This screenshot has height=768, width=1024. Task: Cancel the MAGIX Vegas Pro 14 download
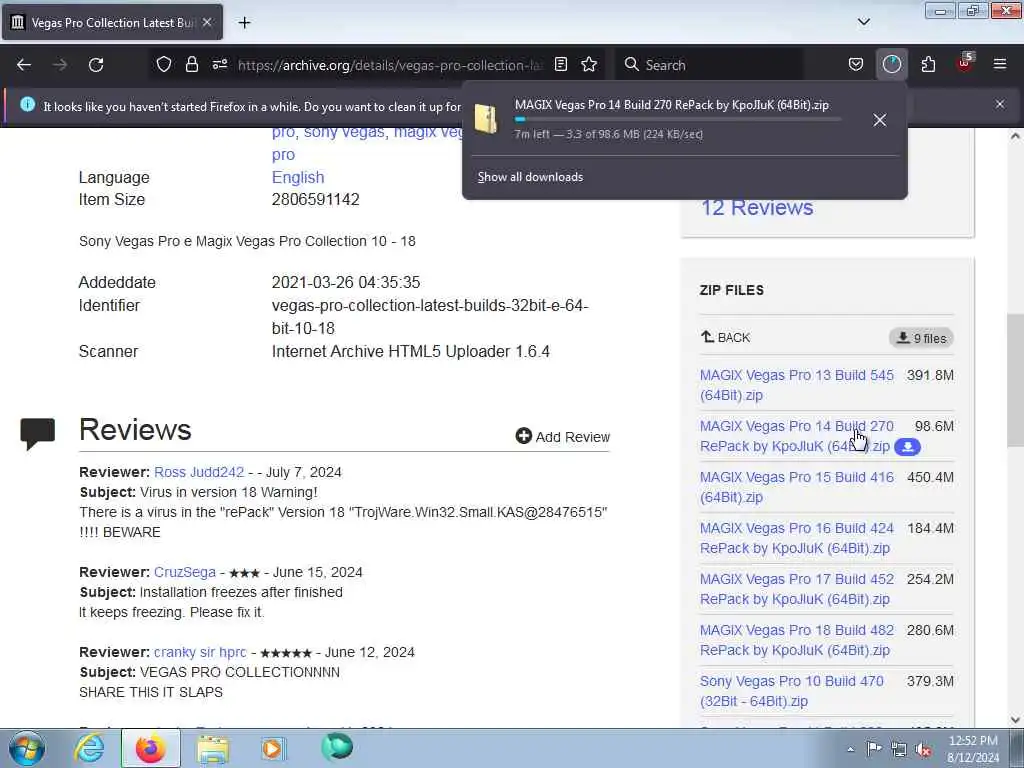[880, 120]
